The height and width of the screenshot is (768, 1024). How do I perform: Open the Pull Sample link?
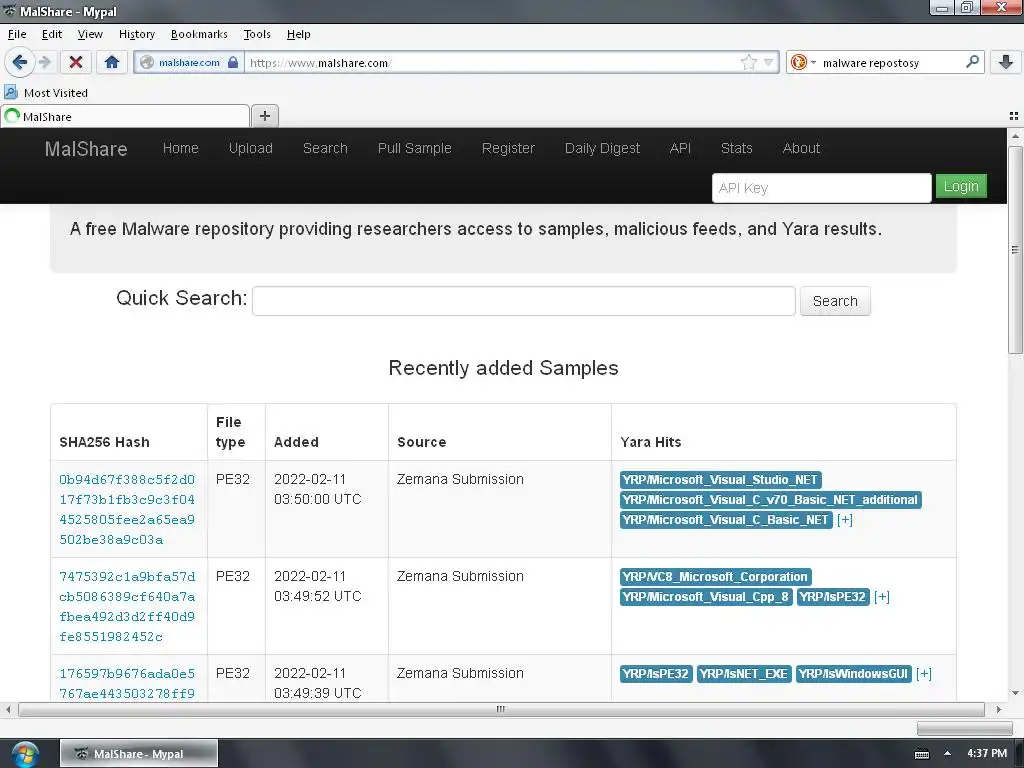click(x=414, y=148)
